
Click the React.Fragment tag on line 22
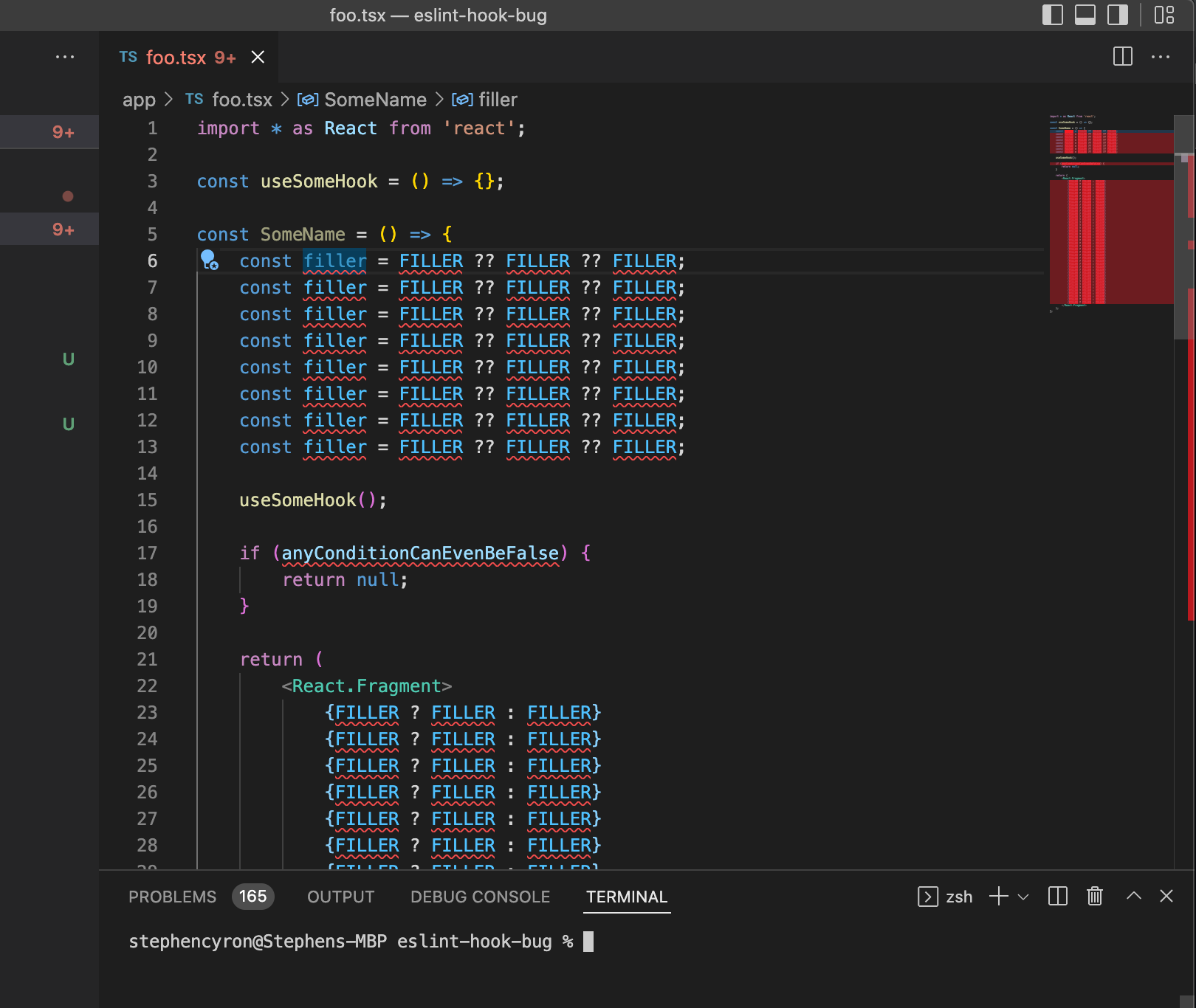(367, 686)
